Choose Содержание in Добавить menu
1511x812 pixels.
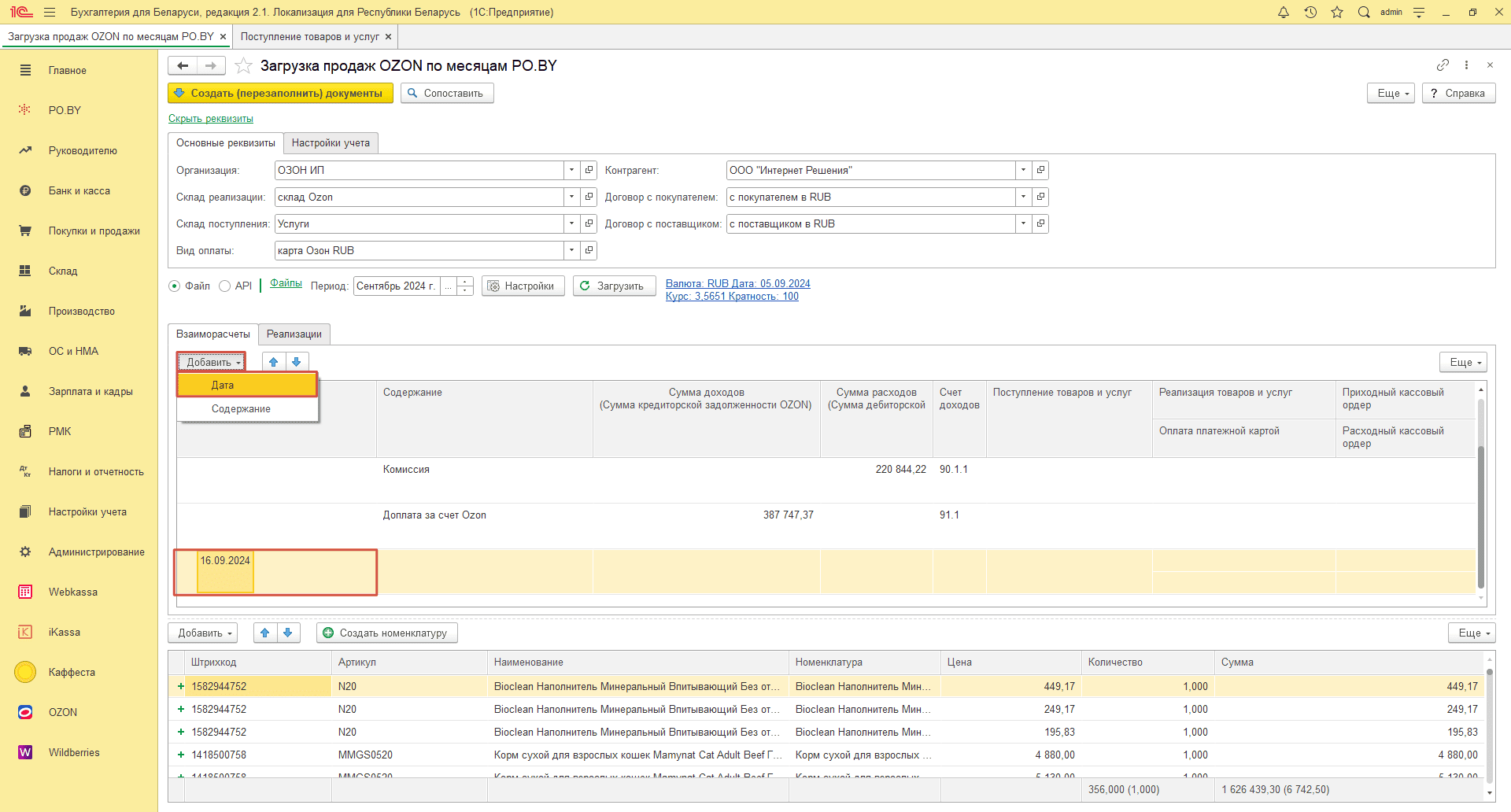(x=247, y=409)
